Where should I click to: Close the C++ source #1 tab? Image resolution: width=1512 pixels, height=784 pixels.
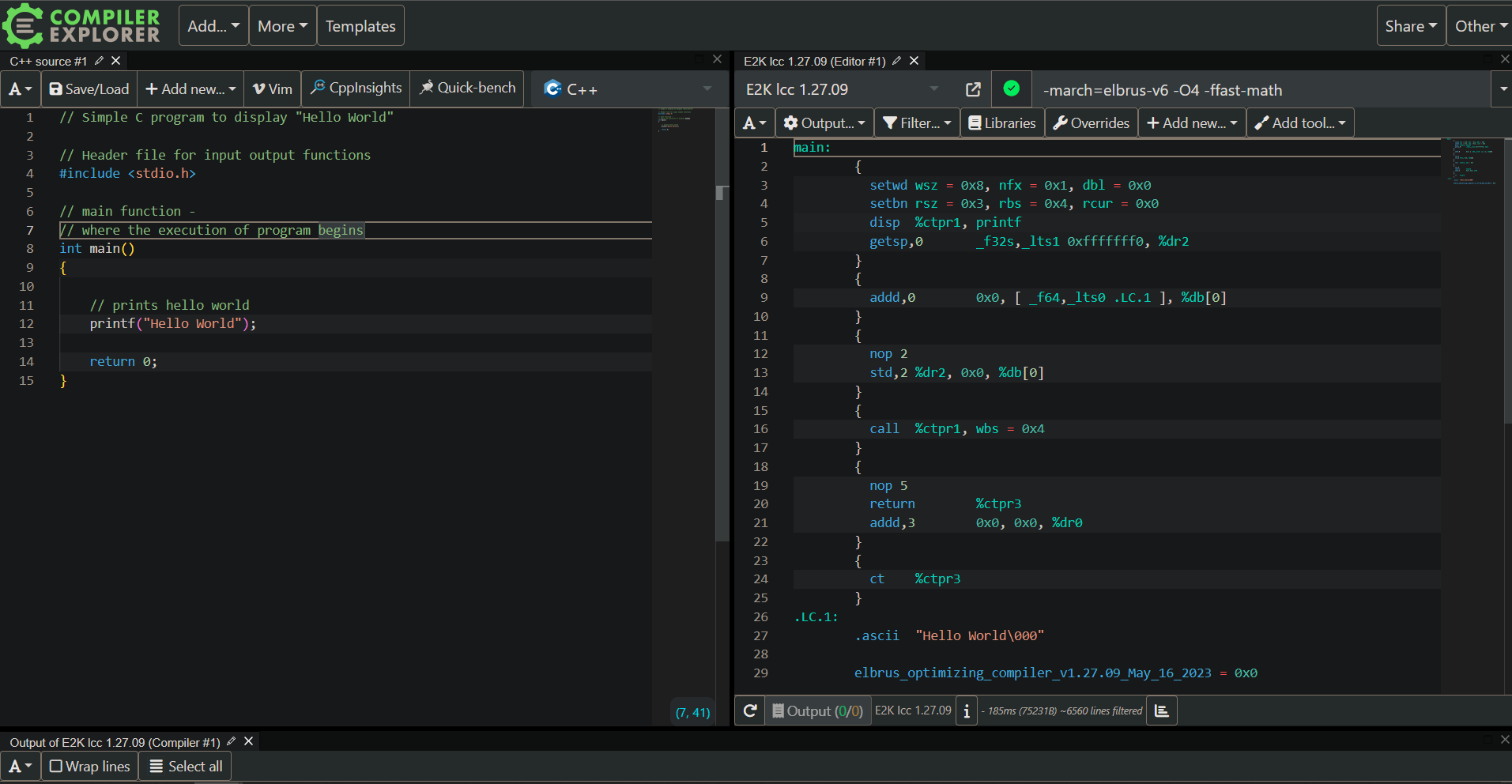click(116, 61)
